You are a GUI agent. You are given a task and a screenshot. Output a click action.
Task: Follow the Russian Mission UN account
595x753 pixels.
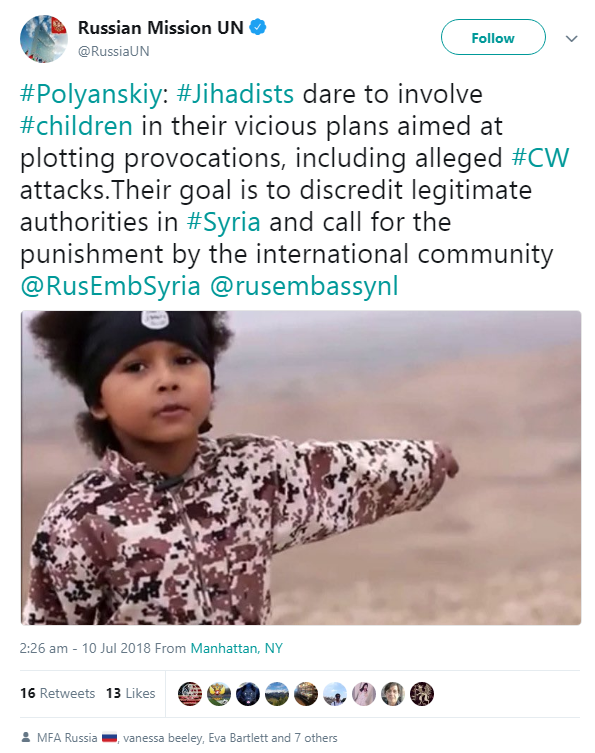493,37
